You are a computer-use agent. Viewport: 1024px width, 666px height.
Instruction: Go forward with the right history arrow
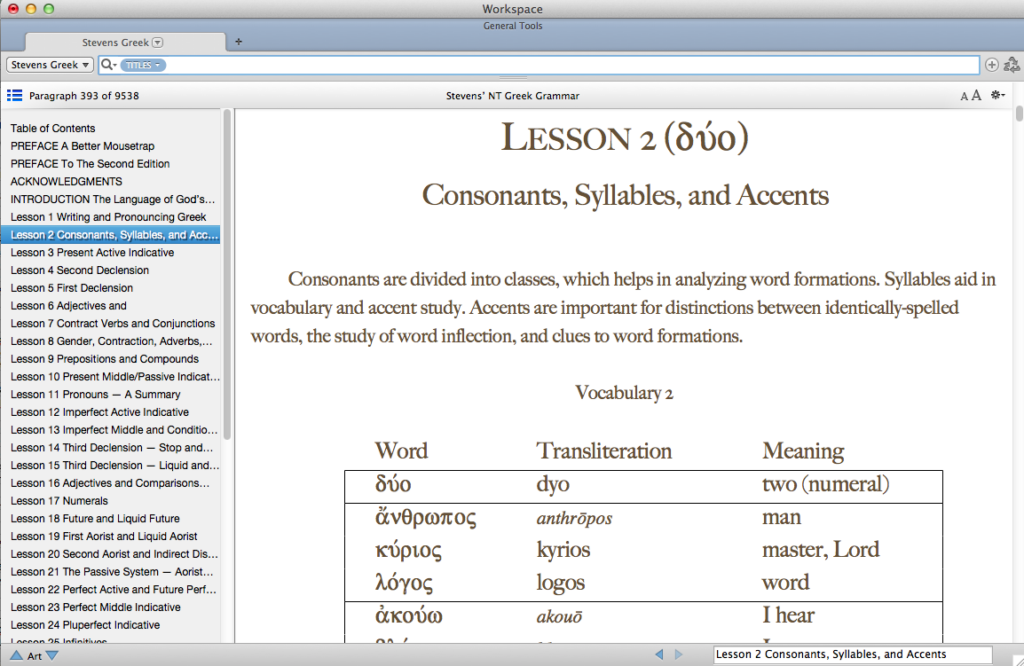(679, 654)
